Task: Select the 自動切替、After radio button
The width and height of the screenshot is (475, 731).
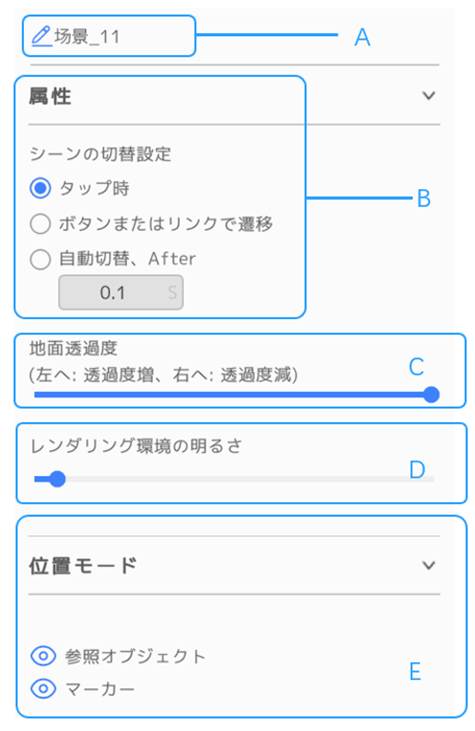Action: pyautogui.click(x=40, y=259)
